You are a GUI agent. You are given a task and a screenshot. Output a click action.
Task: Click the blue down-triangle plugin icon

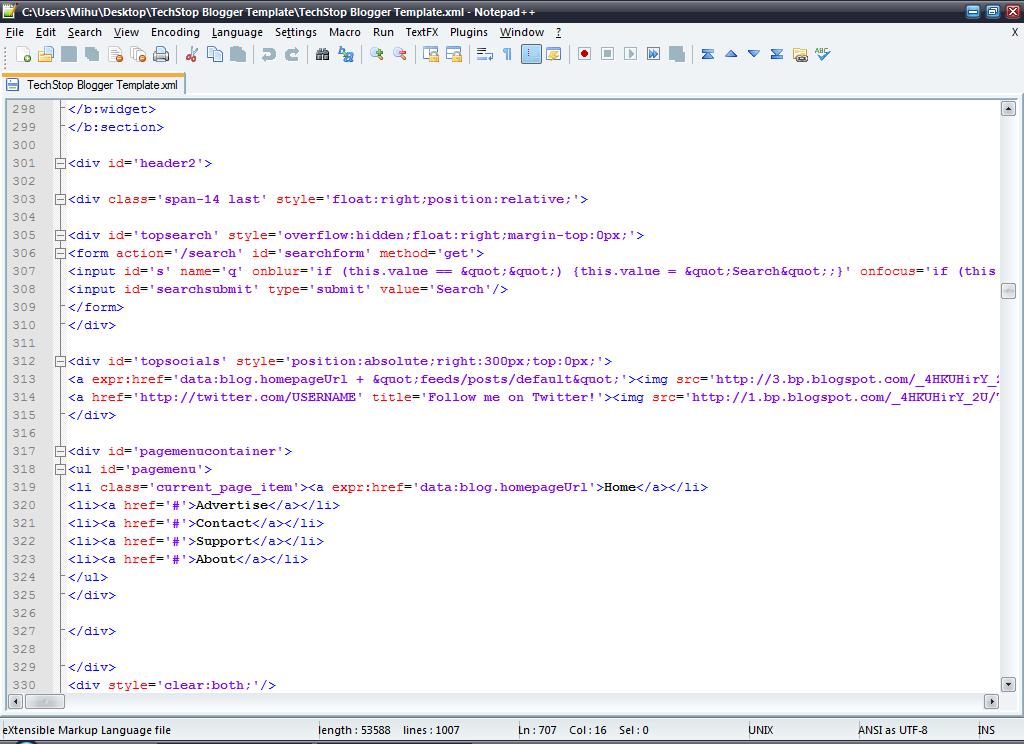[754, 55]
